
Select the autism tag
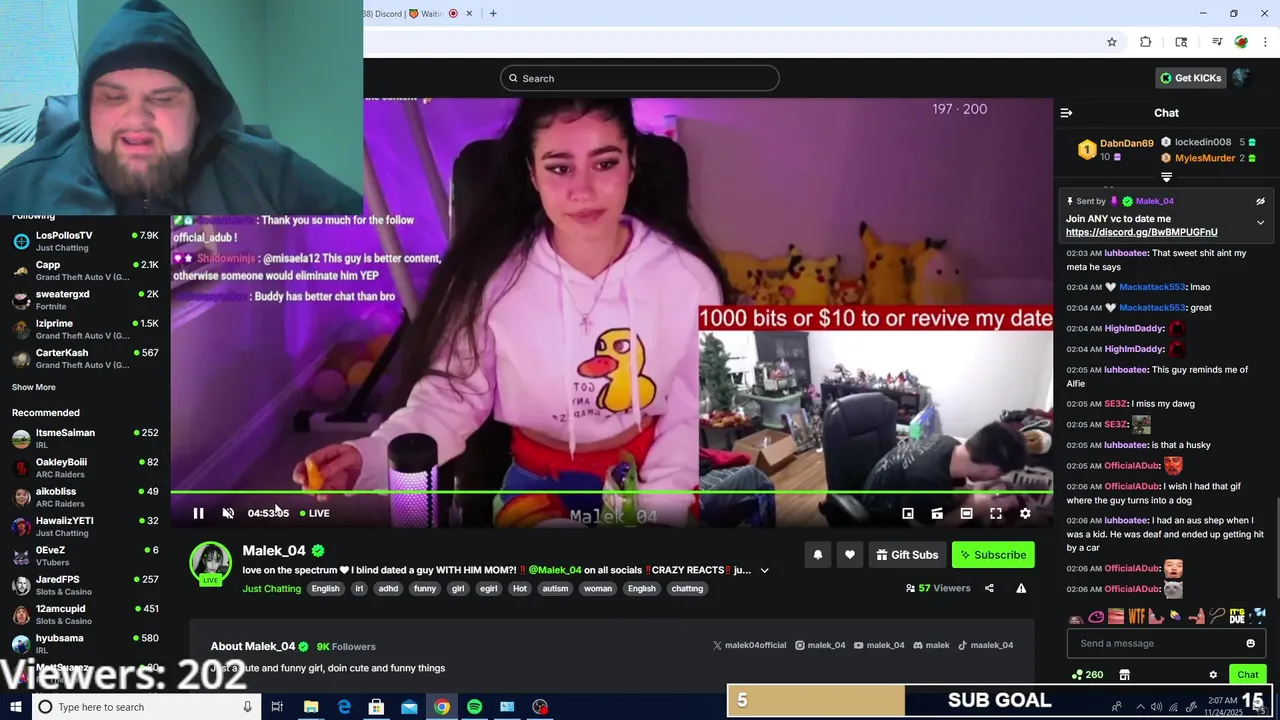[x=555, y=588]
